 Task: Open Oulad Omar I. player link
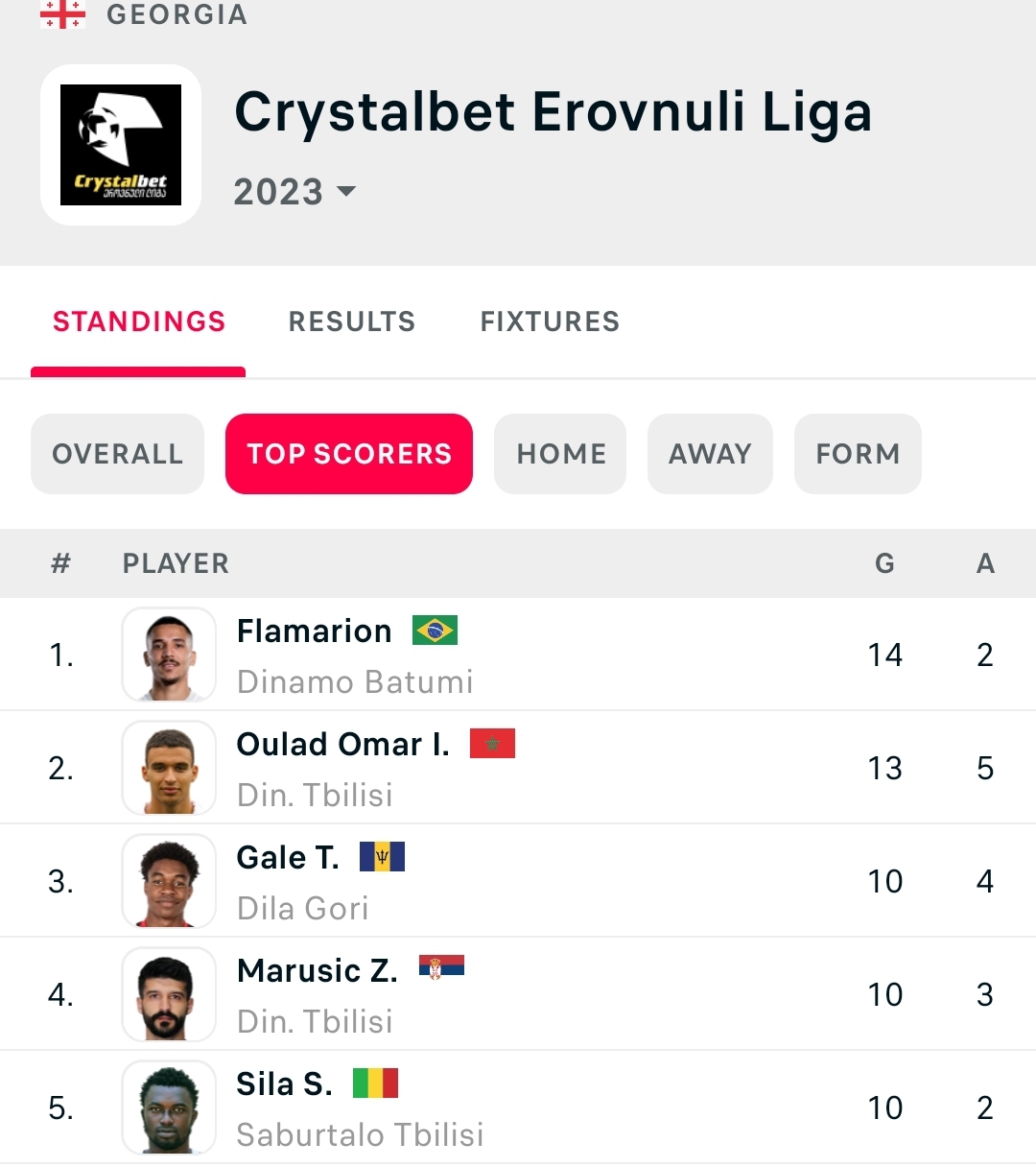[x=342, y=745]
